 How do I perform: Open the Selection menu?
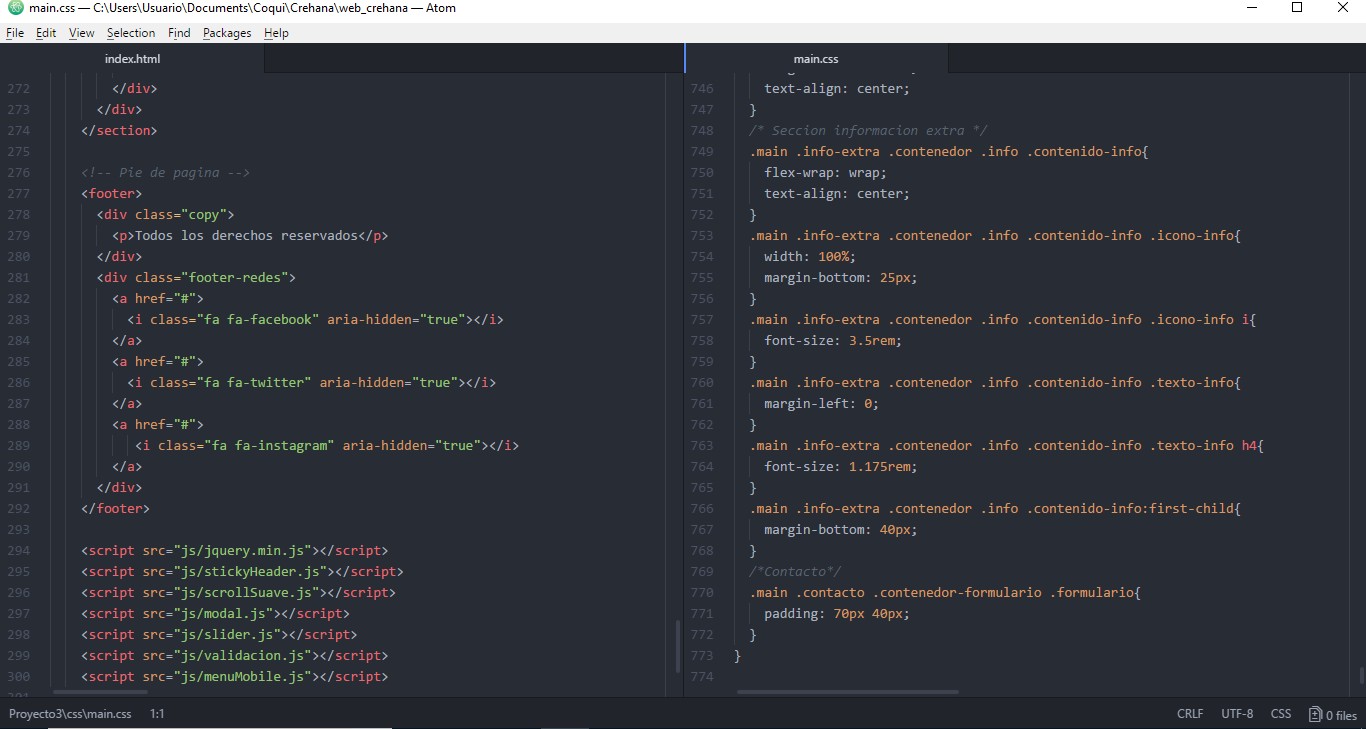(131, 33)
